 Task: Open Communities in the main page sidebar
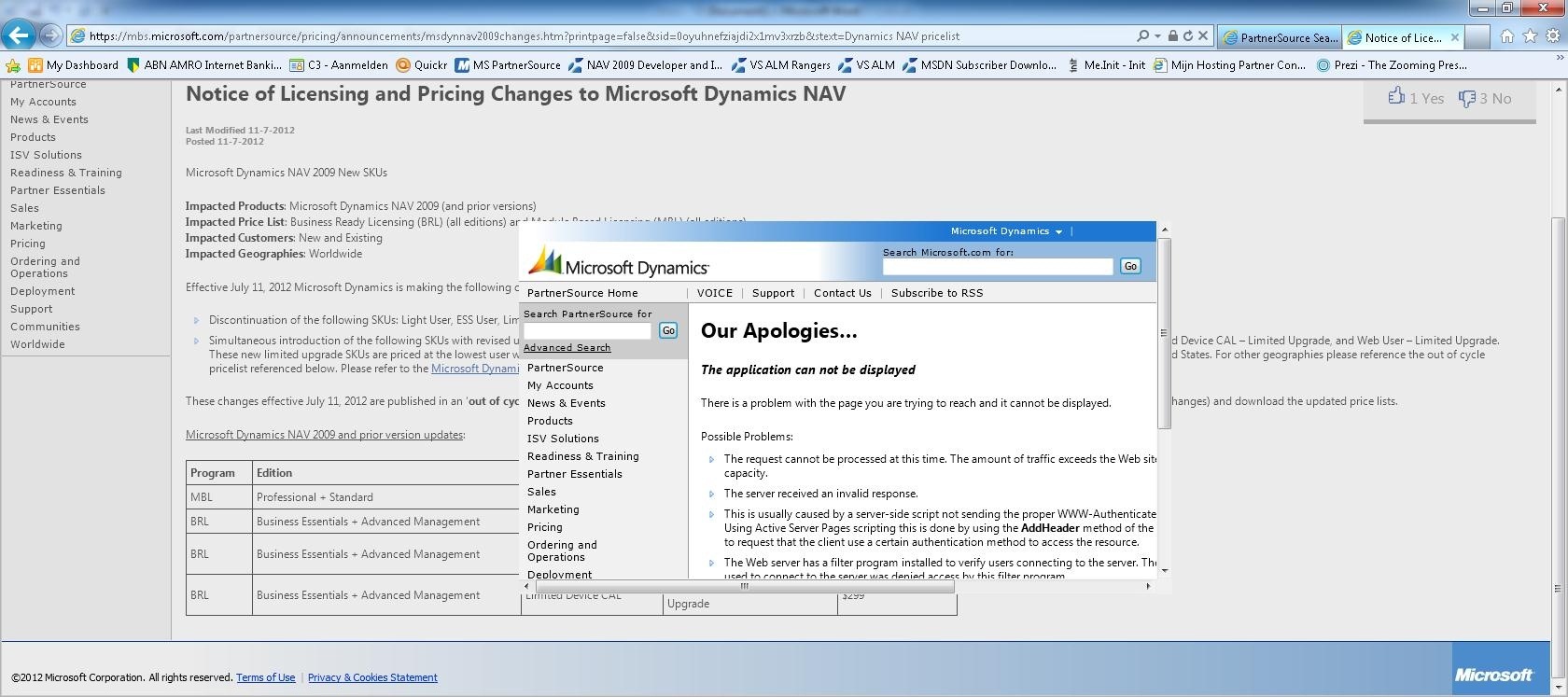[x=45, y=327]
